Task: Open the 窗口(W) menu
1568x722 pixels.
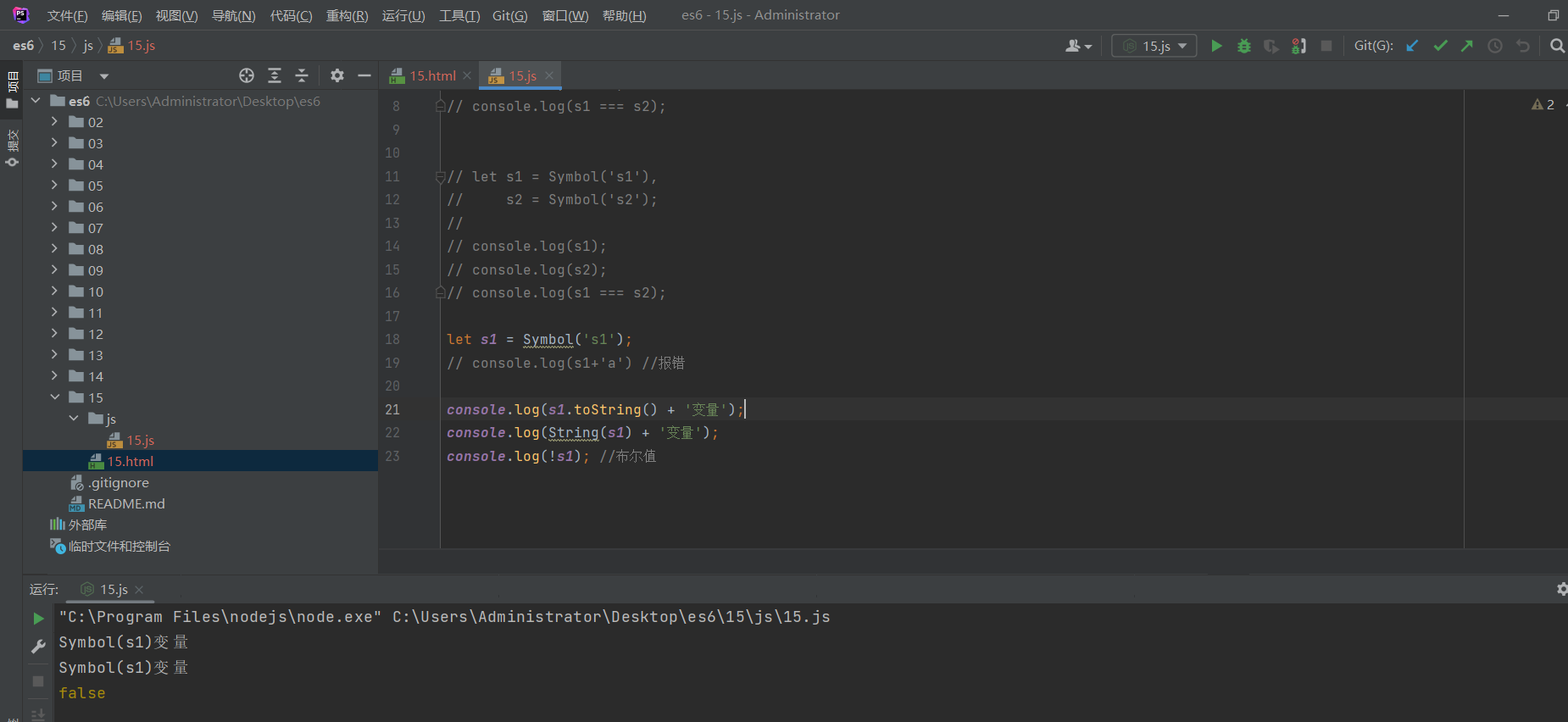Action: tap(565, 16)
